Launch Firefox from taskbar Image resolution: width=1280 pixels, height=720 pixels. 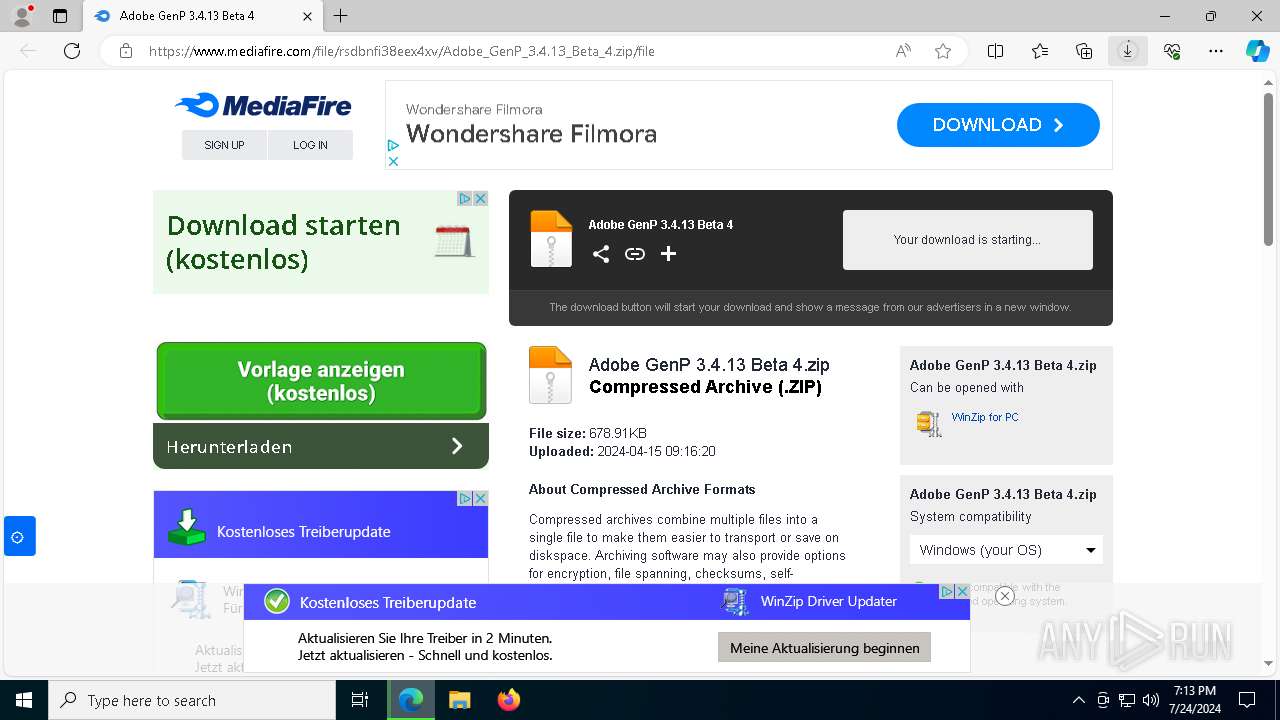[509, 700]
